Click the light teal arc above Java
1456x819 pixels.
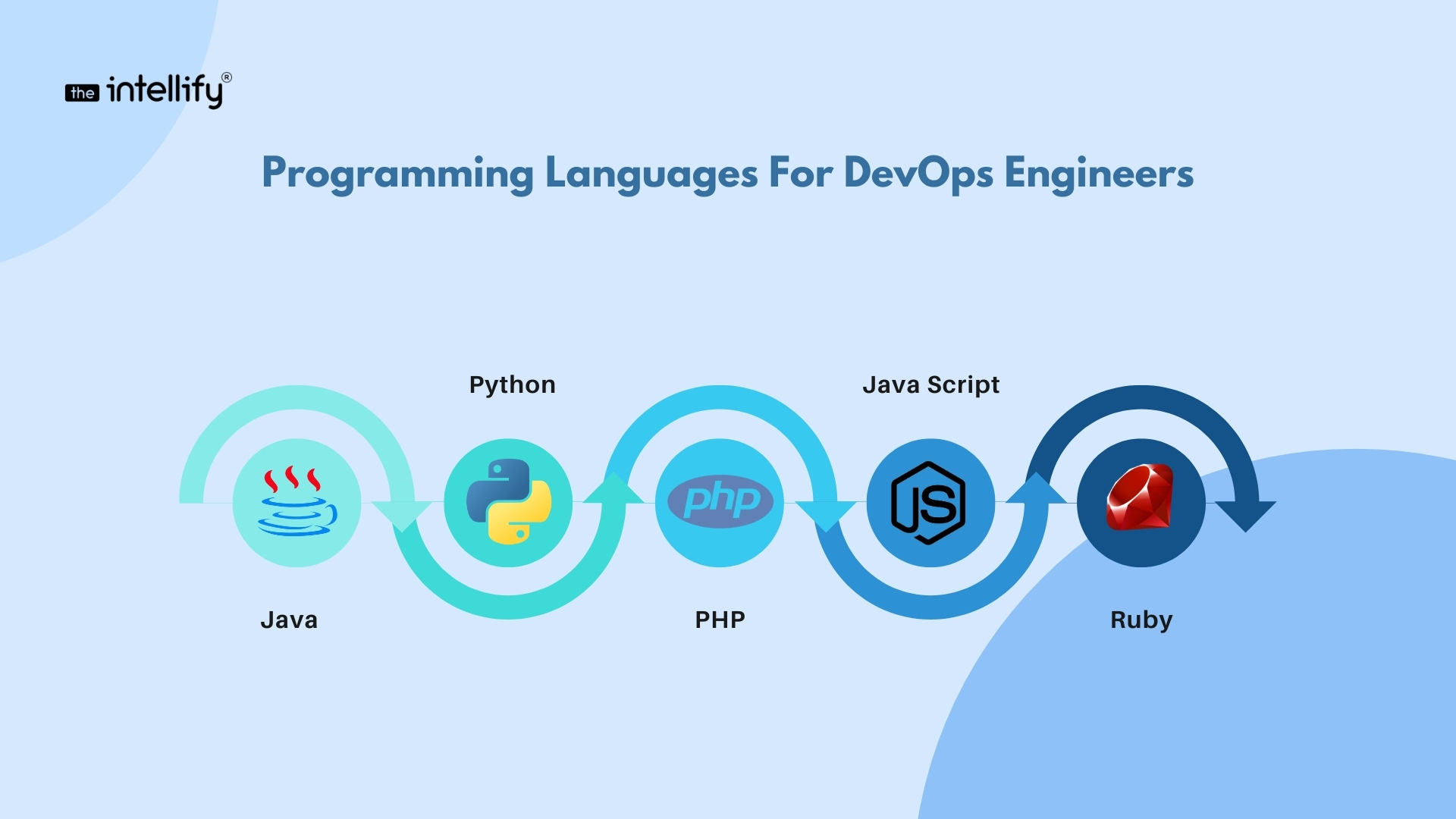[x=297, y=397]
